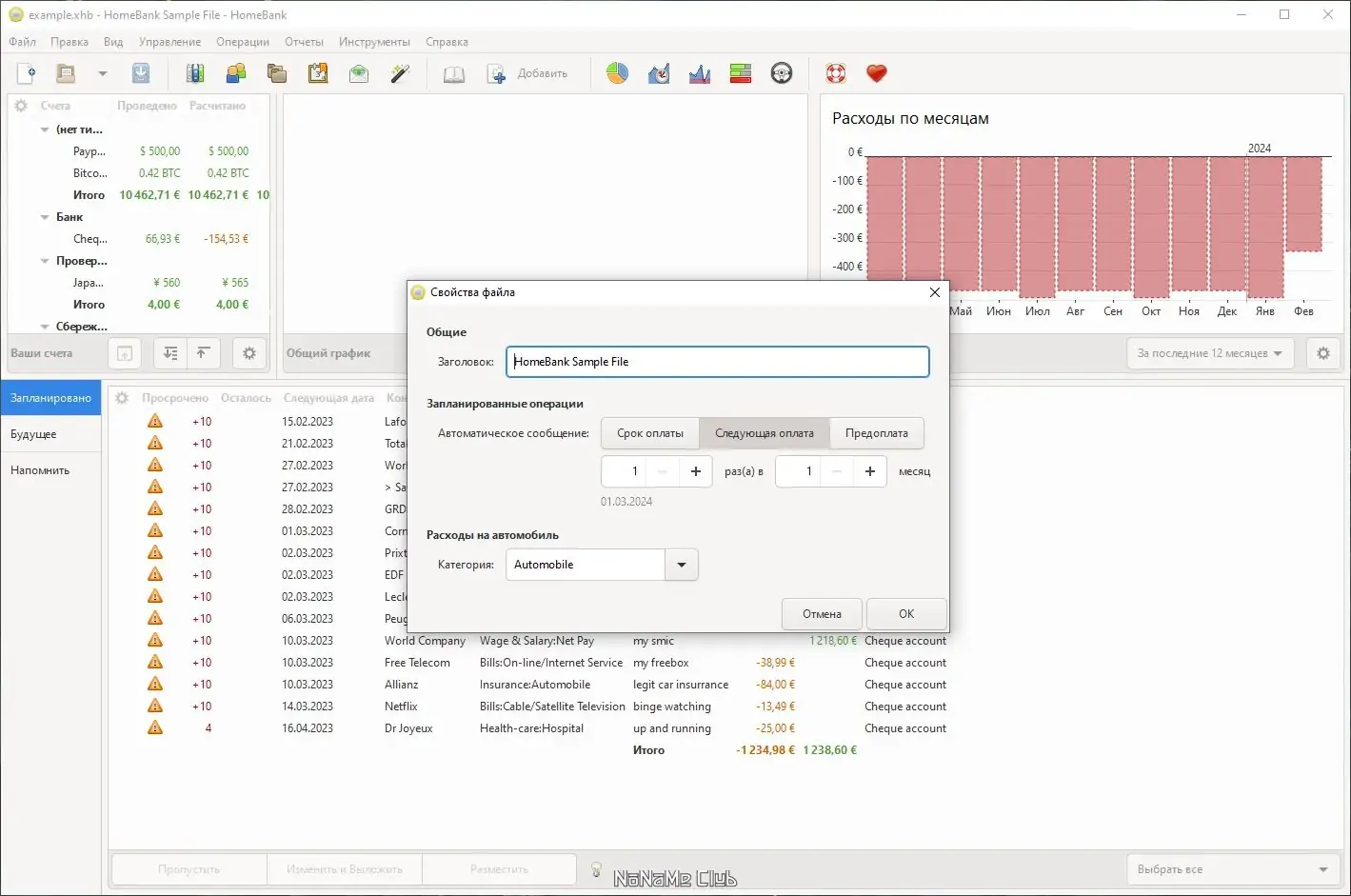Click the Пропустить button
This screenshot has height=896, width=1351.
[x=189, y=869]
